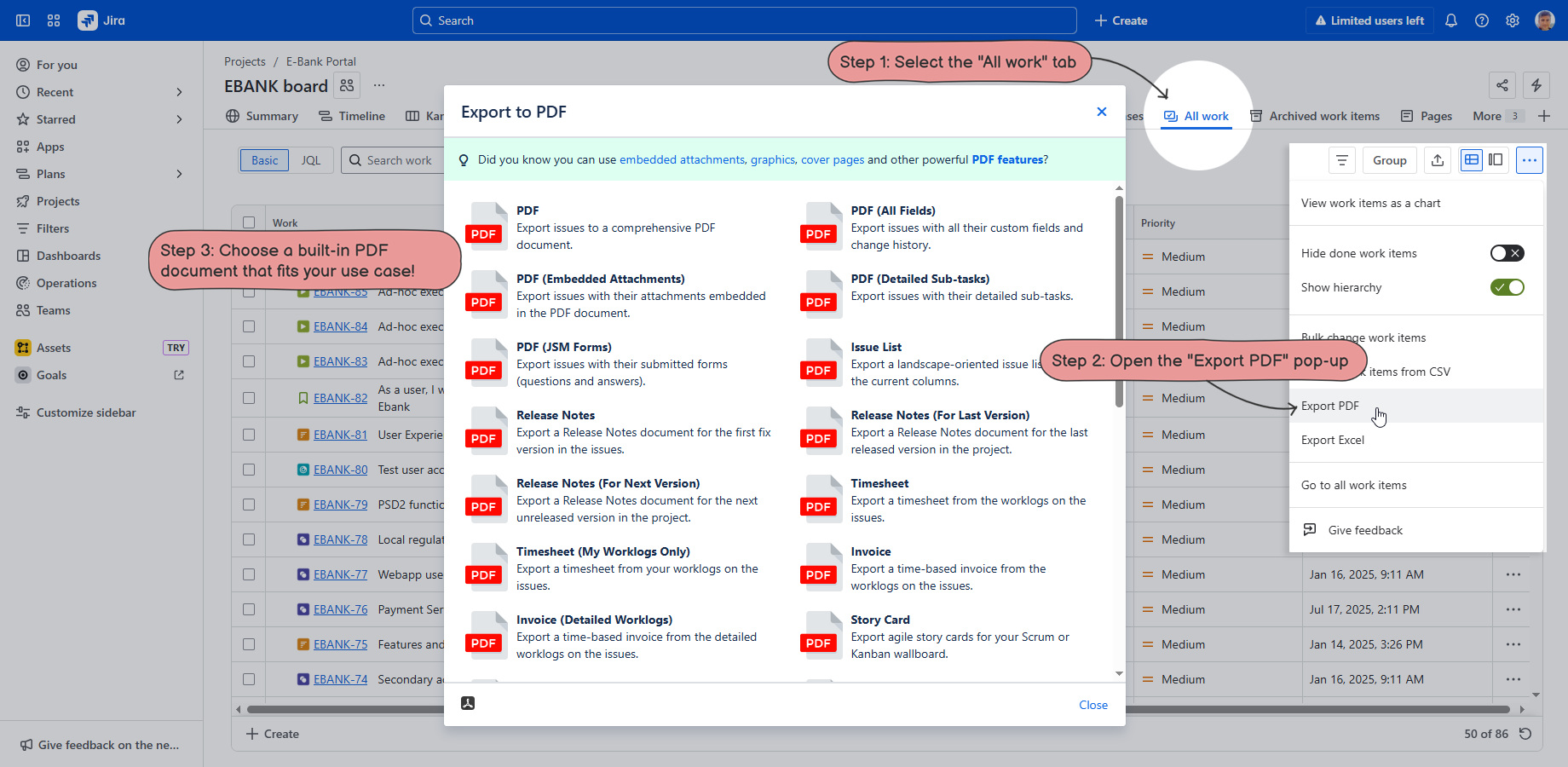Click the dialog vertical scrollbar thumb
The height and width of the screenshot is (767, 1568).
point(1119,301)
